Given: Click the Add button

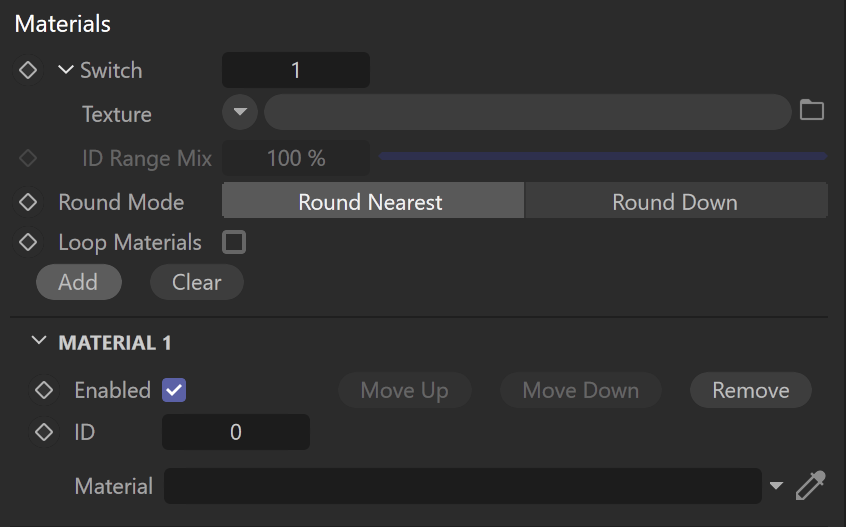Looking at the screenshot, I should click(79, 282).
